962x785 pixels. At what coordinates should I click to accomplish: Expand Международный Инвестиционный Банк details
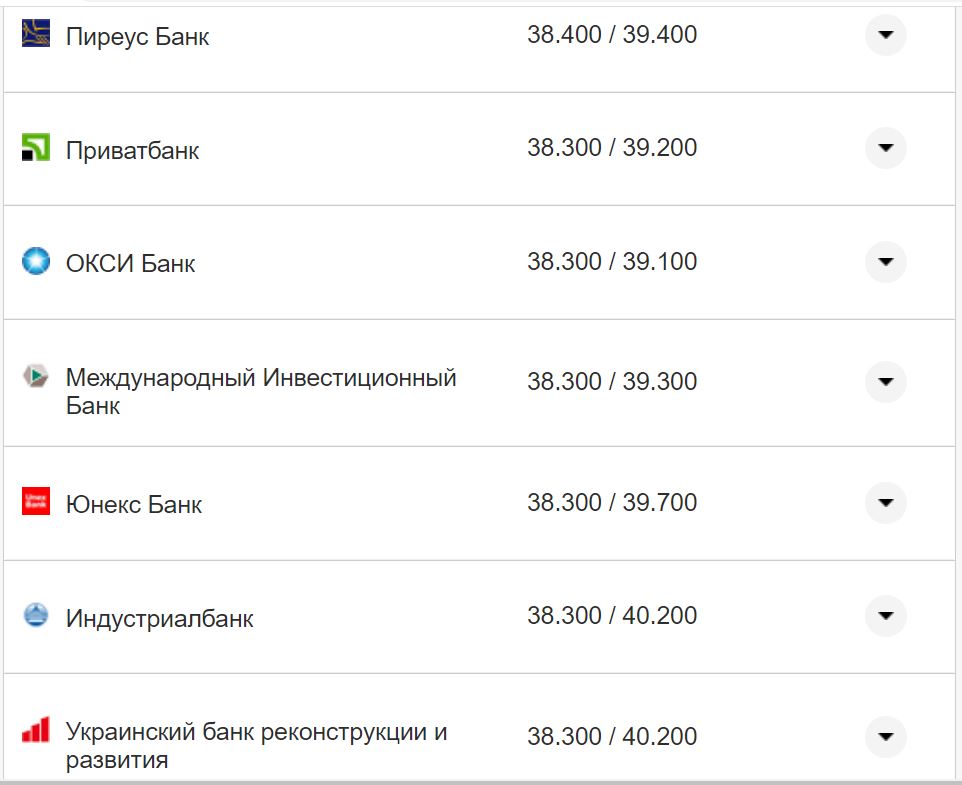click(x=885, y=382)
